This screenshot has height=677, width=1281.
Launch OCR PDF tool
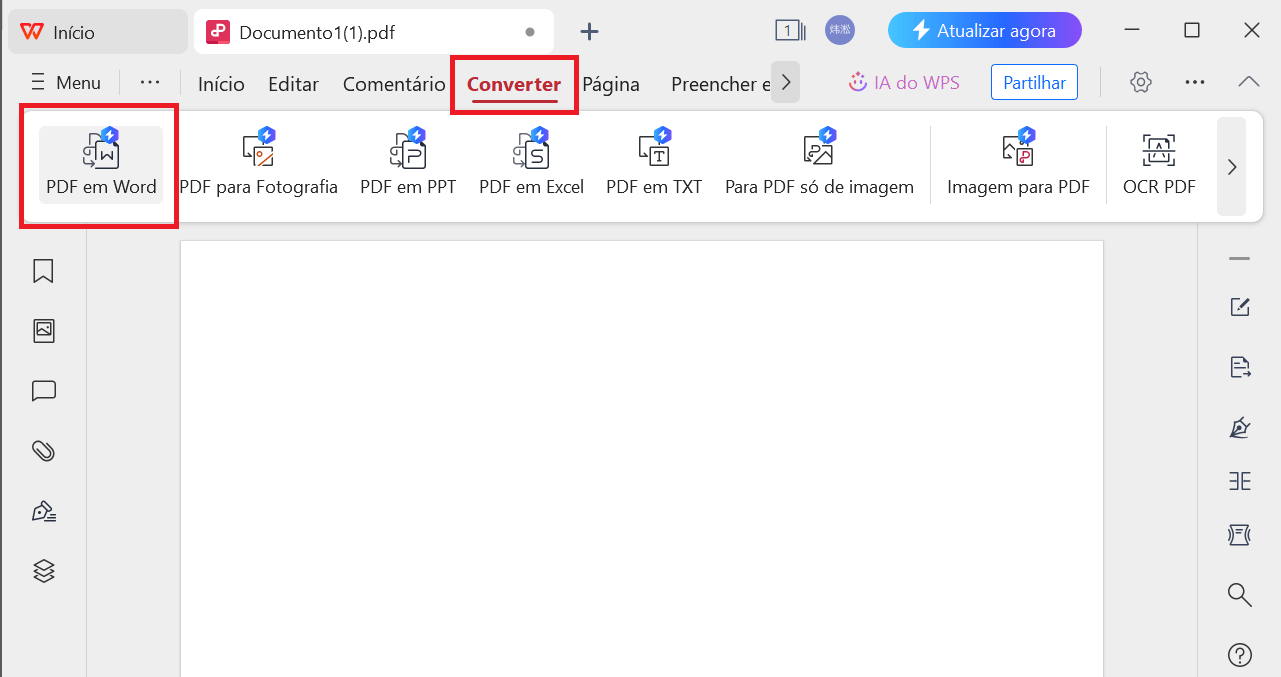point(1159,165)
